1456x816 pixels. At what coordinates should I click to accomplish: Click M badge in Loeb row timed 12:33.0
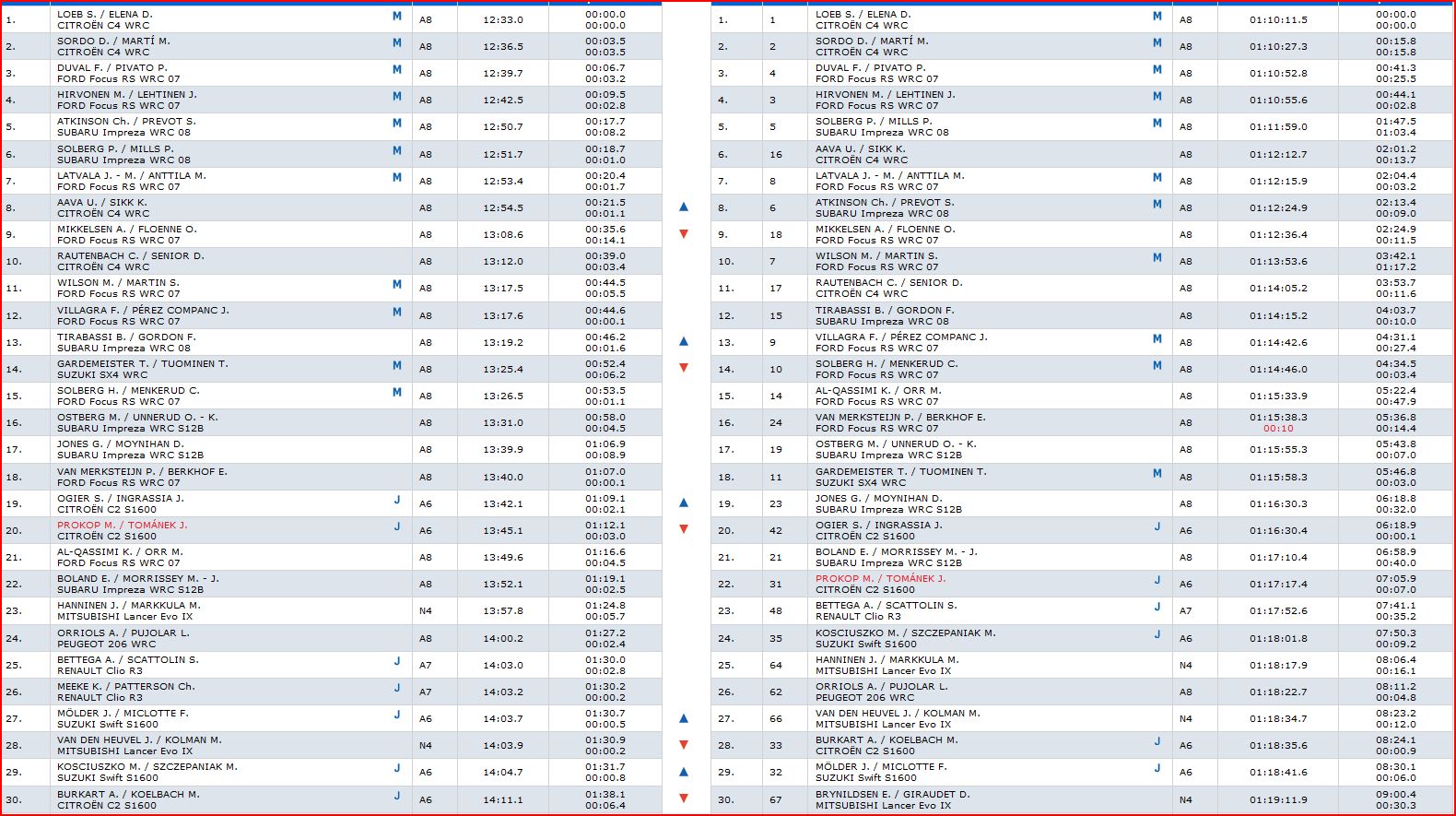point(397,16)
